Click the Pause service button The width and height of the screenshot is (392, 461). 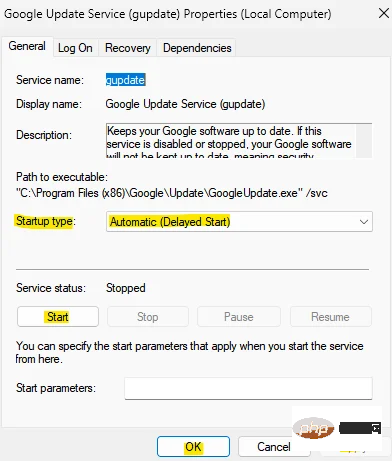click(239, 317)
